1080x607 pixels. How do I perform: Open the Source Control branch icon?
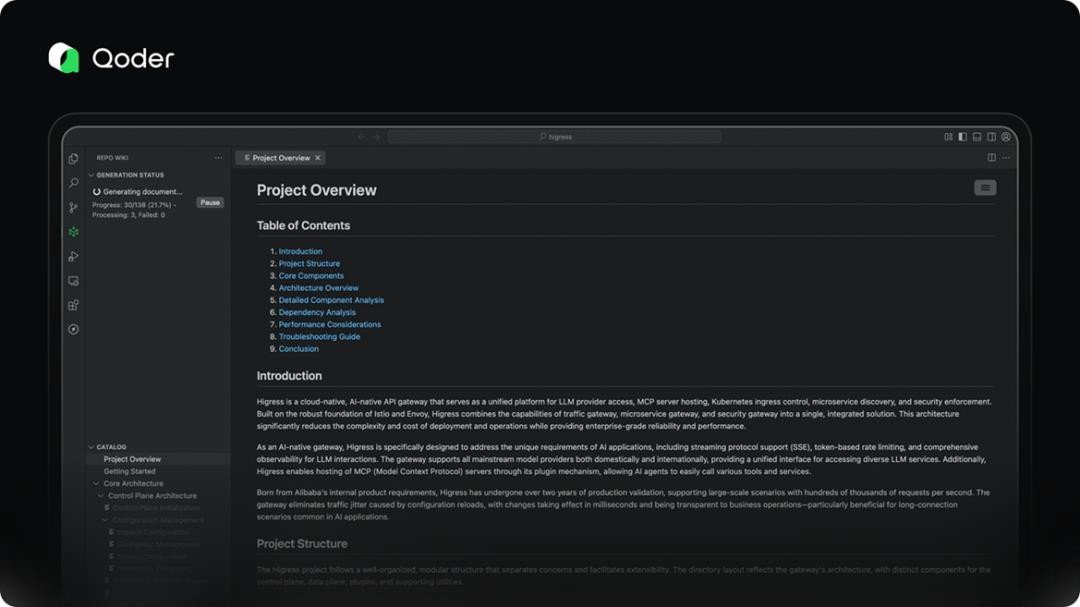point(73,207)
